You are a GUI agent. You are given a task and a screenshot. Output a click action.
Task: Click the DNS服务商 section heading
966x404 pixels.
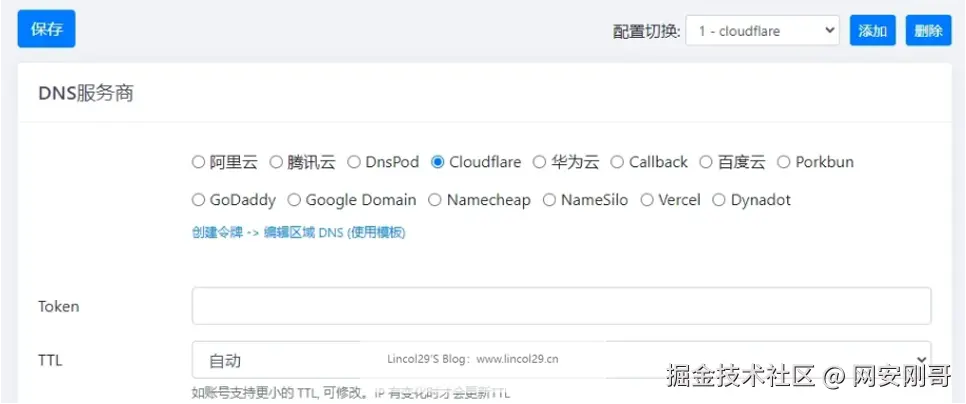(x=86, y=94)
